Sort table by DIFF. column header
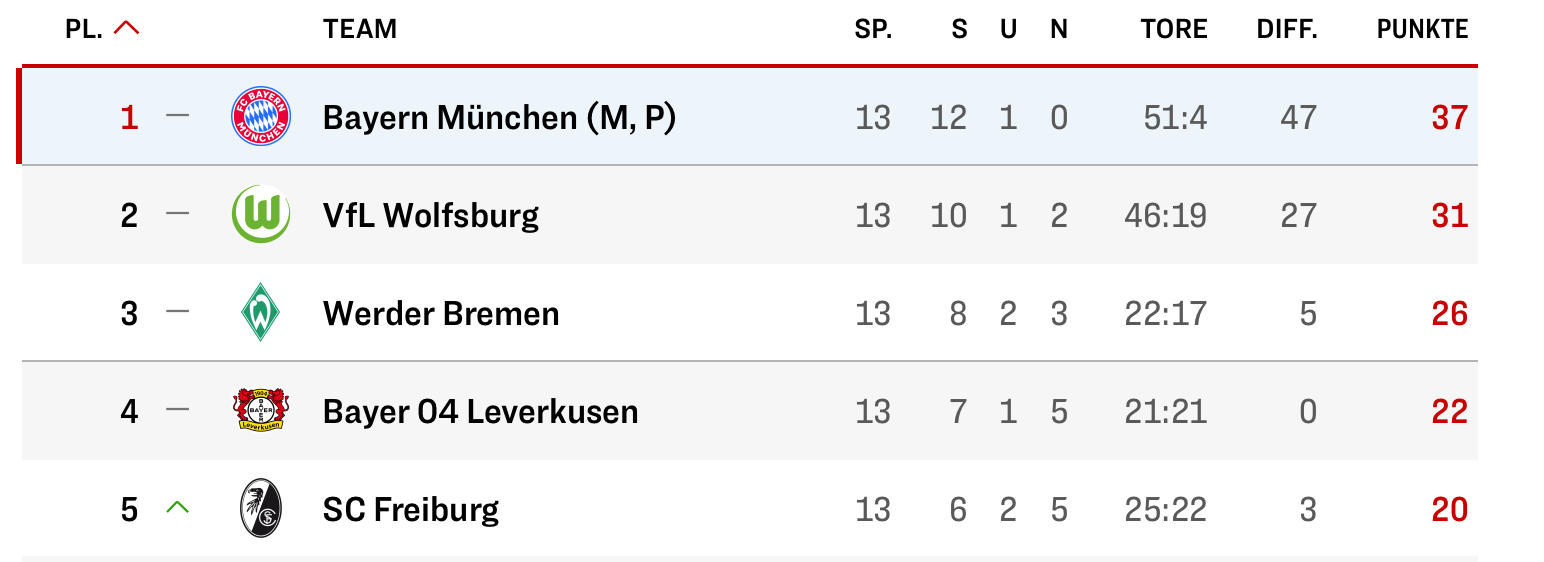 [1287, 30]
